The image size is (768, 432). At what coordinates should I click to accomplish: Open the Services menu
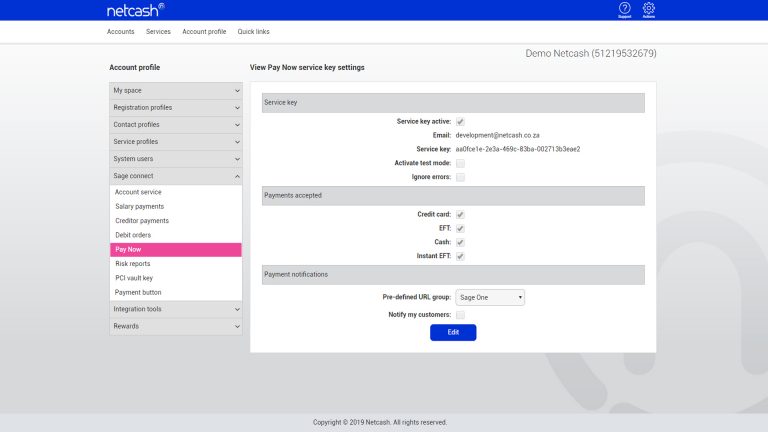point(158,32)
